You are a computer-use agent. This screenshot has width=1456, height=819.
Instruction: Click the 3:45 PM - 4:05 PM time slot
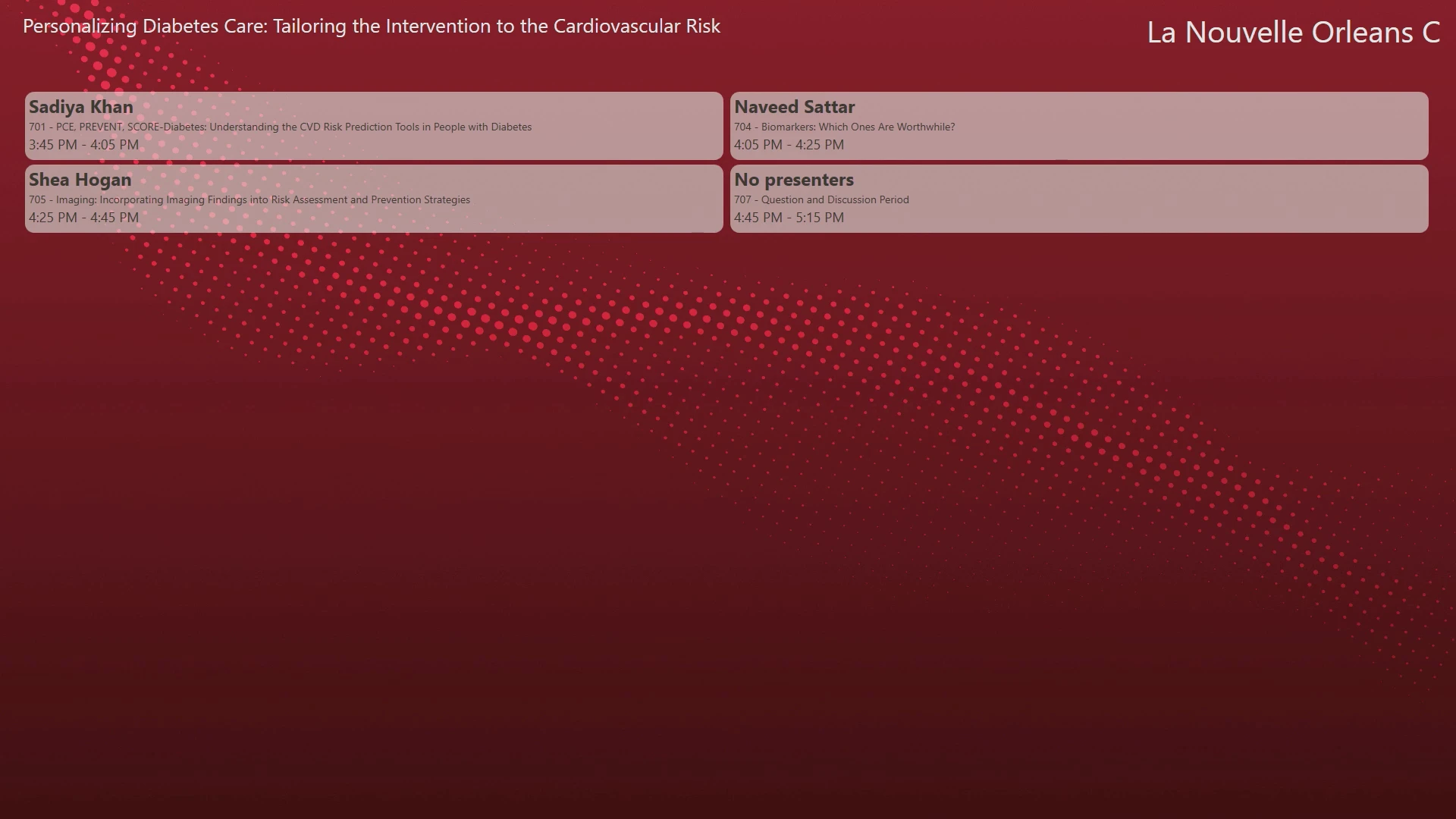(x=84, y=144)
